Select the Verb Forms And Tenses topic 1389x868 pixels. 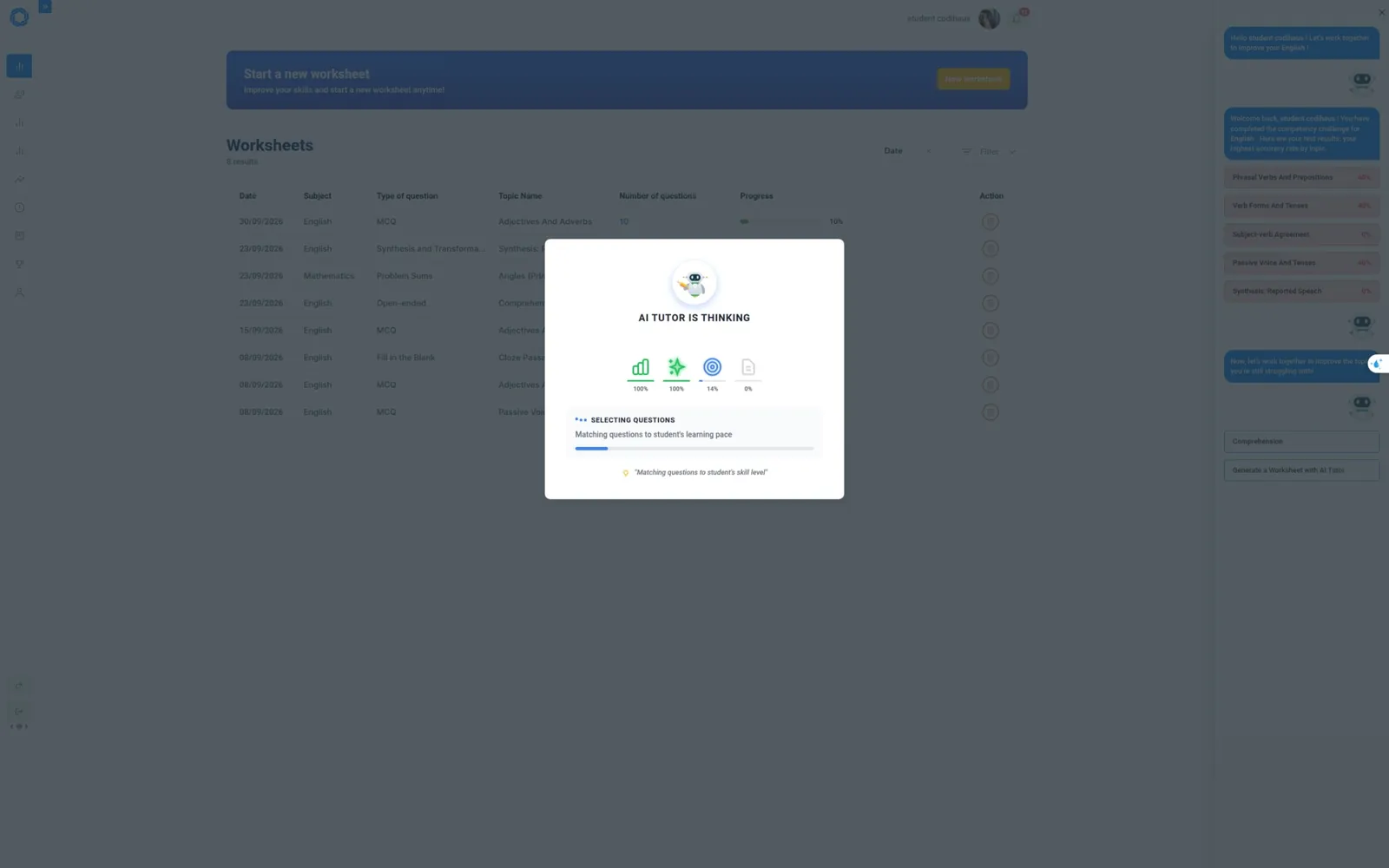pyautogui.click(x=1301, y=206)
